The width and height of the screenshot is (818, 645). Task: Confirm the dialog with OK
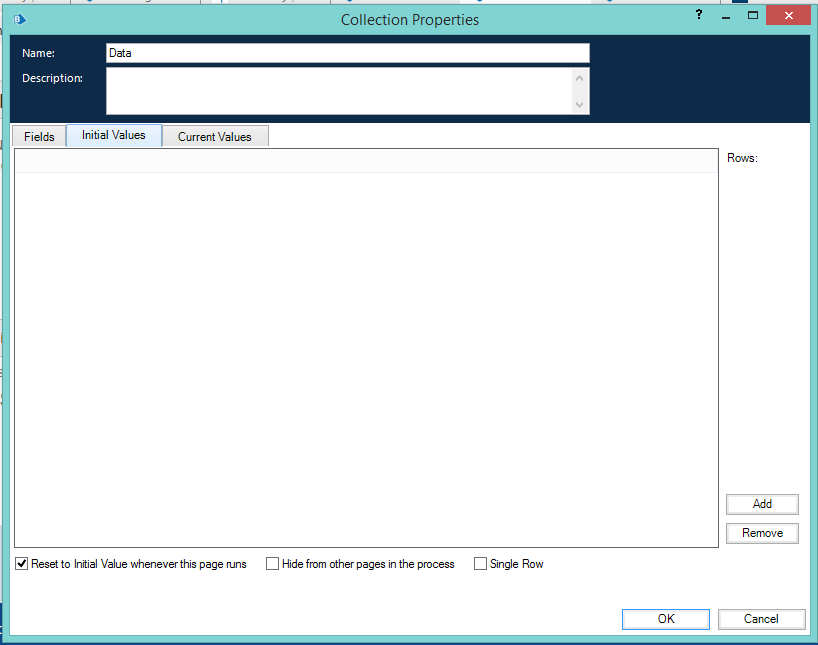(x=666, y=619)
